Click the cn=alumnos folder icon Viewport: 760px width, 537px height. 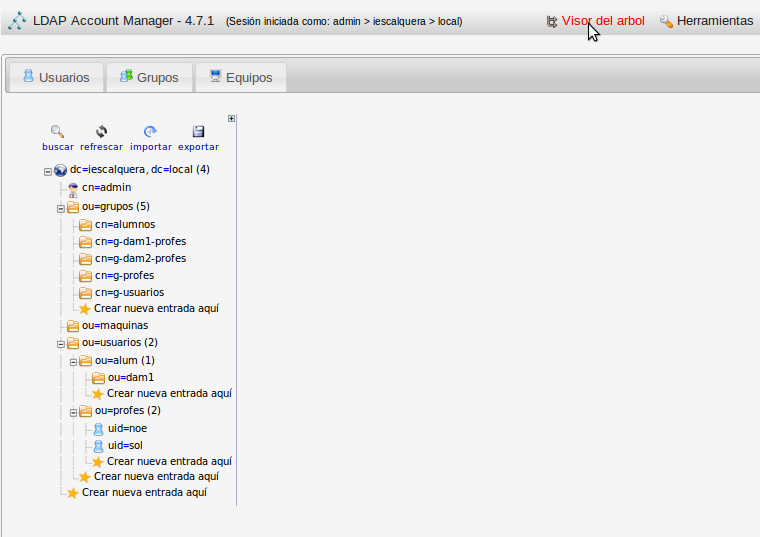tap(85, 225)
